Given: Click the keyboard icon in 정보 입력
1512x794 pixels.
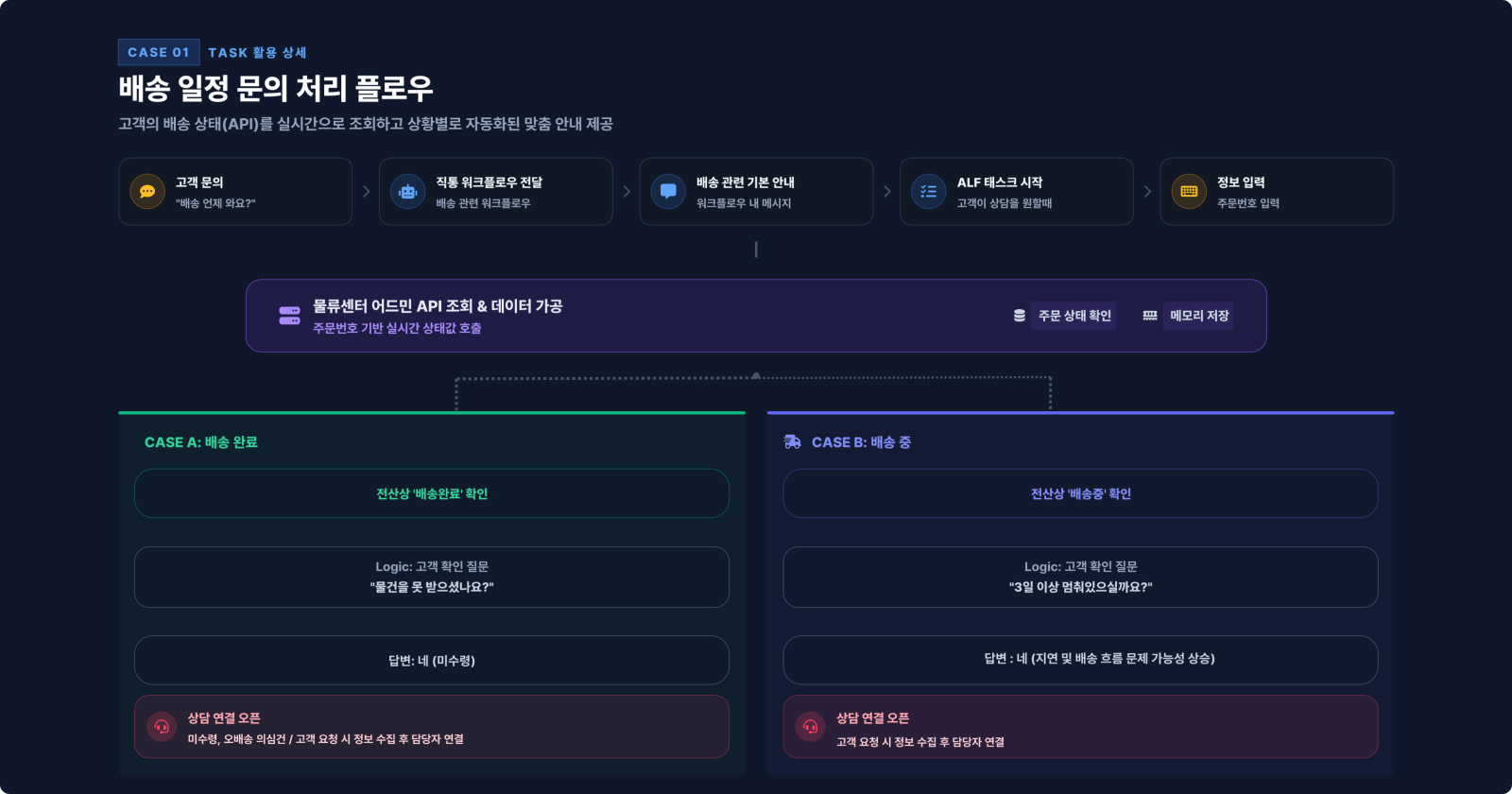Looking at the screenshot, I should click(x=1189, y=192).
